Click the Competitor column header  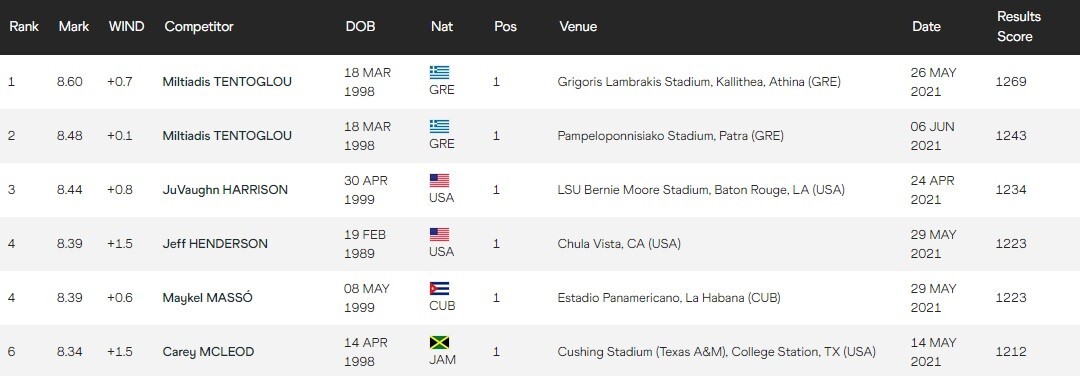(x=199, y=26)
